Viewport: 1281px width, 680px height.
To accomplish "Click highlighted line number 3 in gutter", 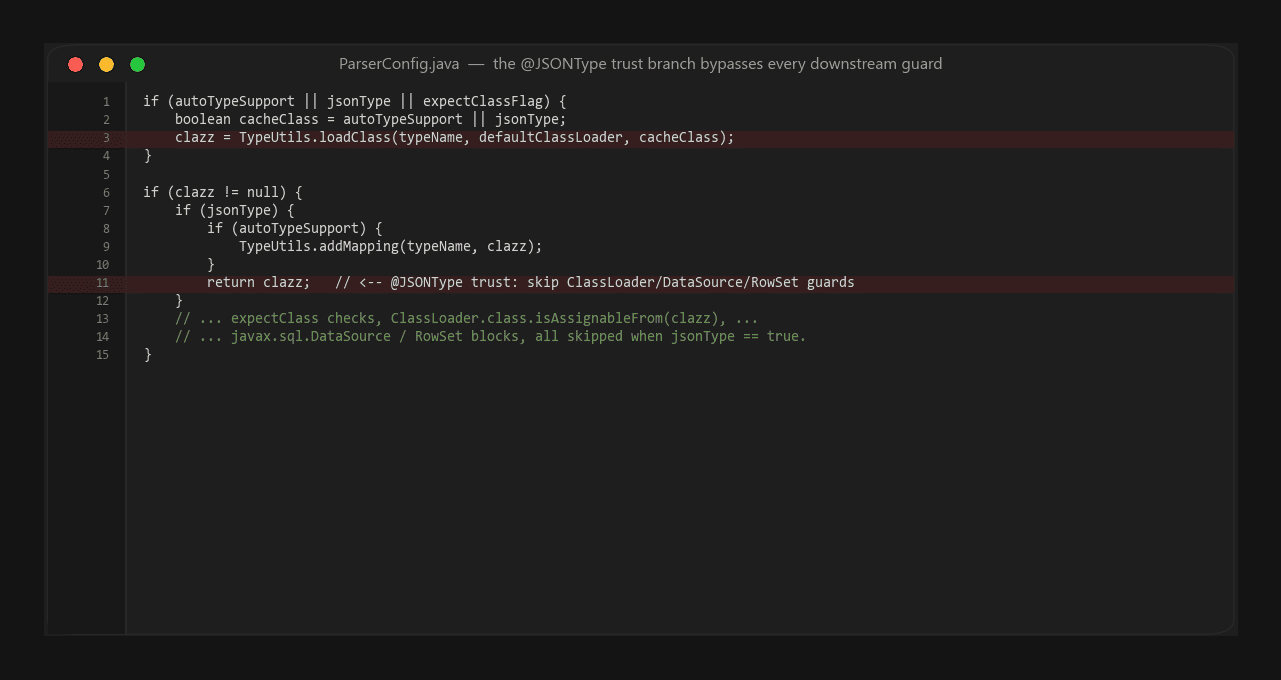I will (106, 138).
